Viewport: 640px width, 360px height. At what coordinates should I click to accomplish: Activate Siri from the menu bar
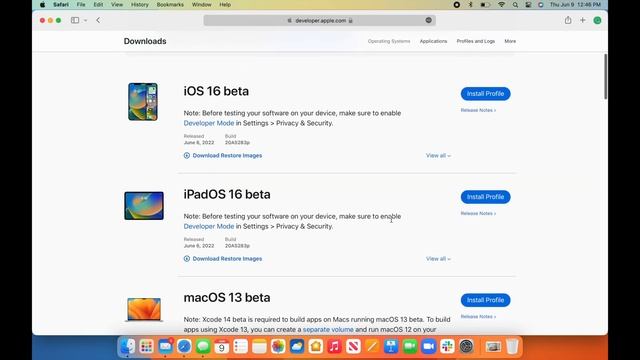(x=541, y=4)
